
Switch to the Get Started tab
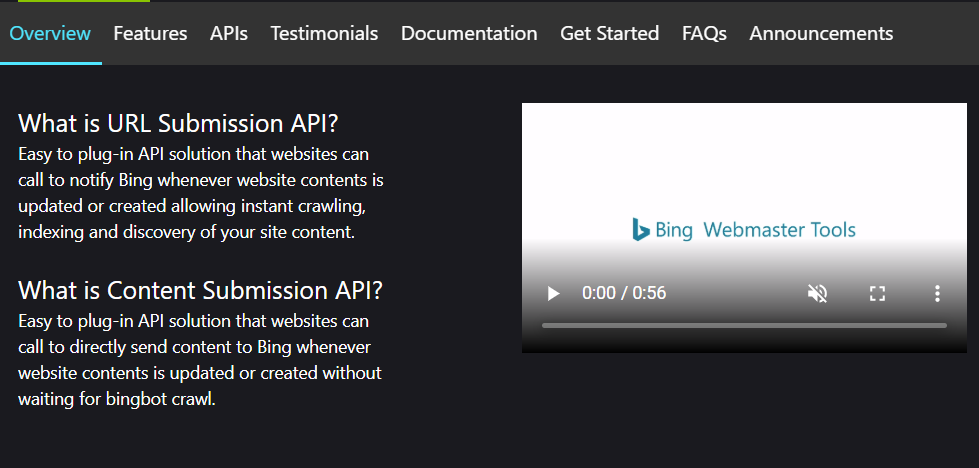tap(609, 33)
